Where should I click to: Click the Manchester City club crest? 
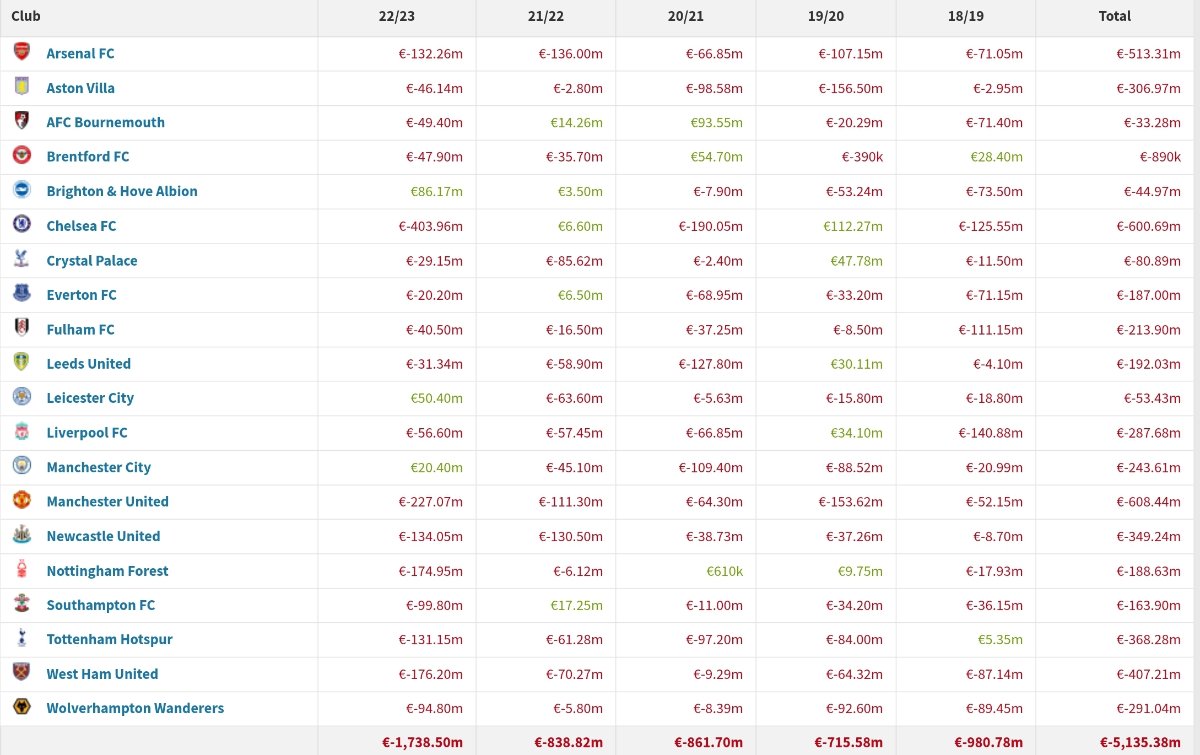22,466
